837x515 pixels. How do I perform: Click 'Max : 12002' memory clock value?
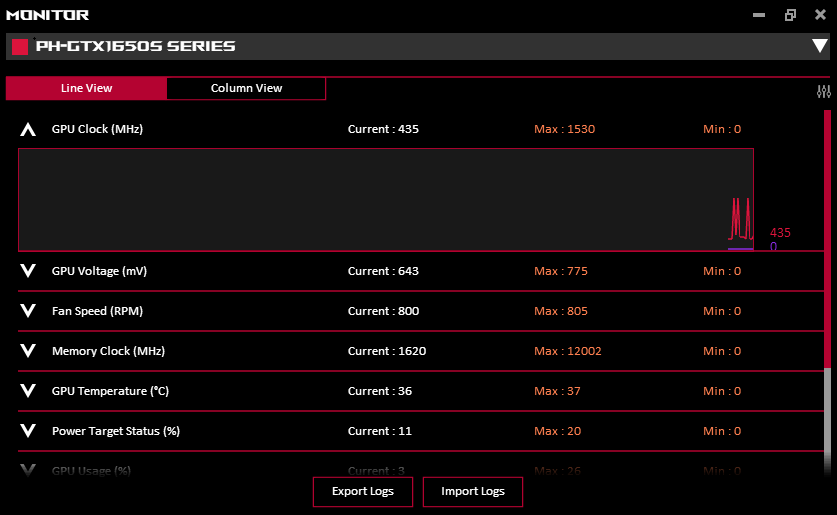tap(568, 351)
